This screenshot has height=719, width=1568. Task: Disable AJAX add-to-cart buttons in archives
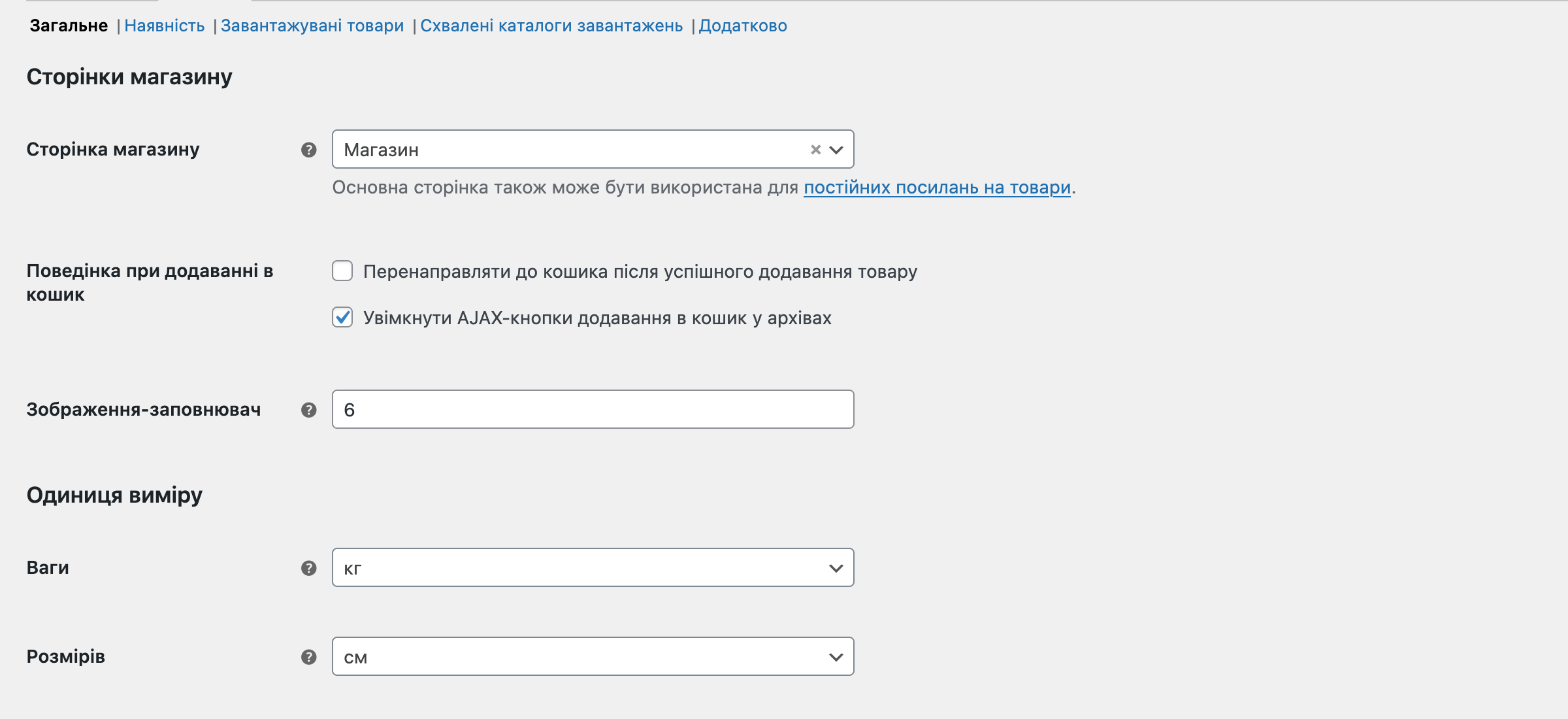(x=342, y=317)
